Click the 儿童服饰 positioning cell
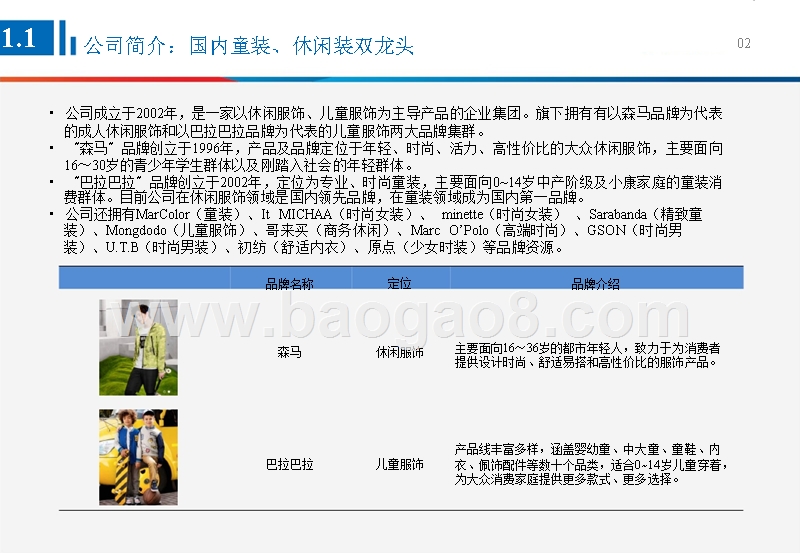This screenshot has width=800, height=553. click(x=399, y=464)
